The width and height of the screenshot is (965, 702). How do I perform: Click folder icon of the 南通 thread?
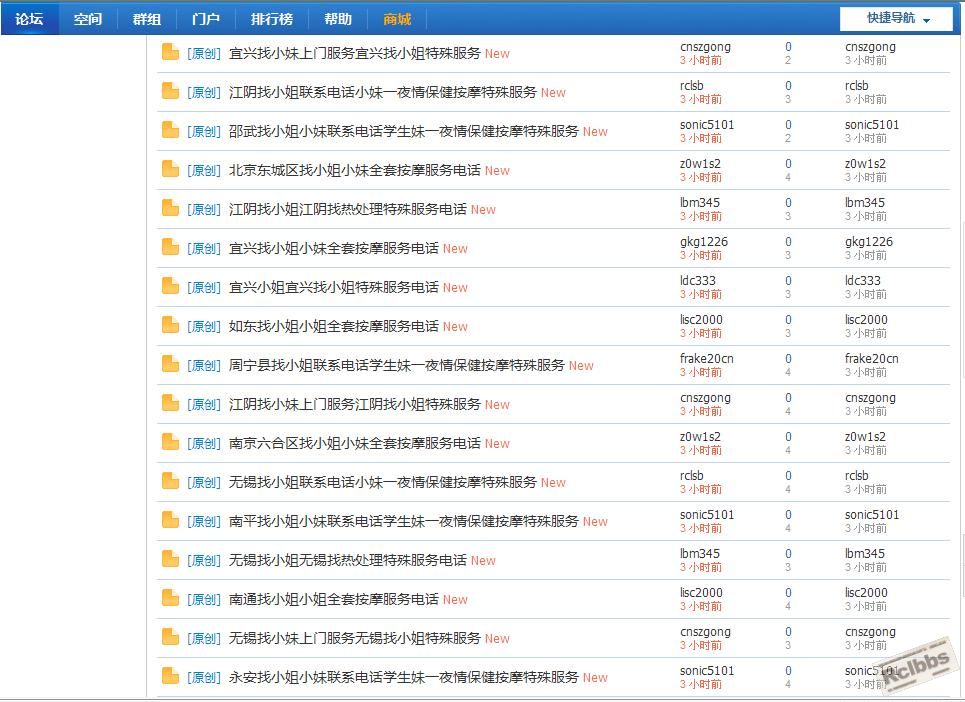(170, 598)
